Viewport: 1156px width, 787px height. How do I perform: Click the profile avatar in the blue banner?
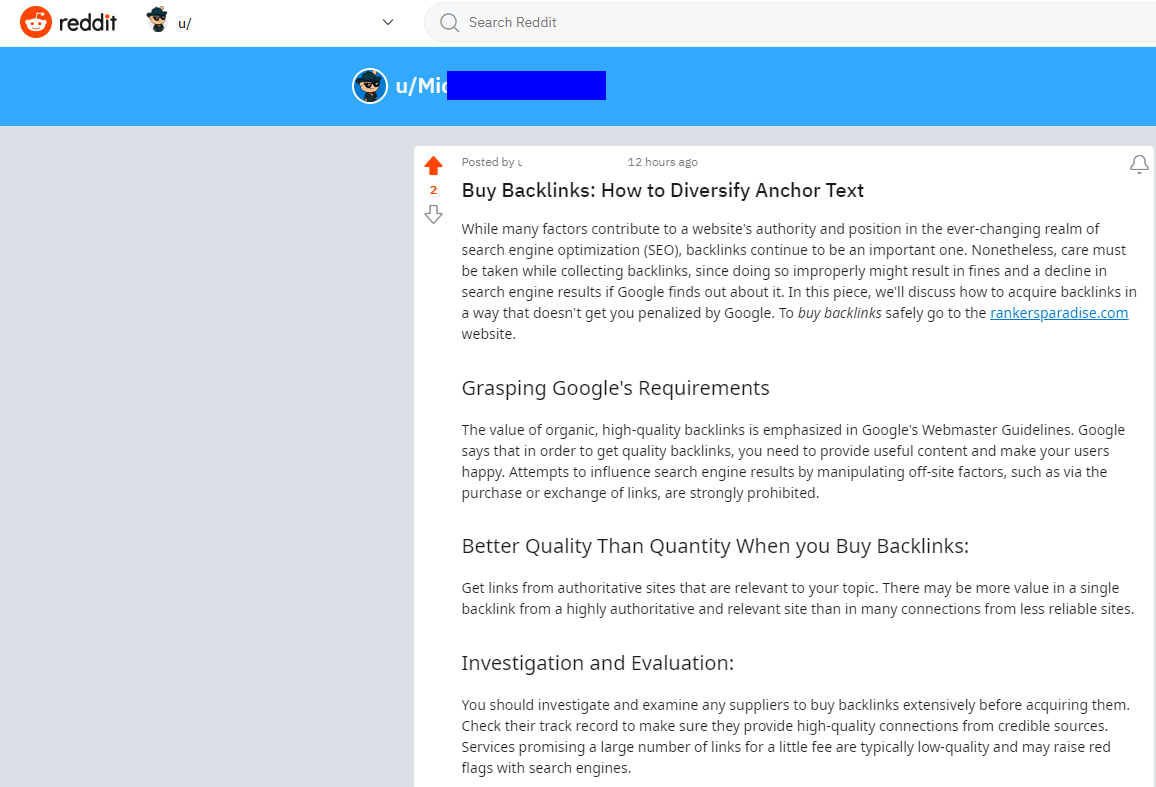coord(370,85)
